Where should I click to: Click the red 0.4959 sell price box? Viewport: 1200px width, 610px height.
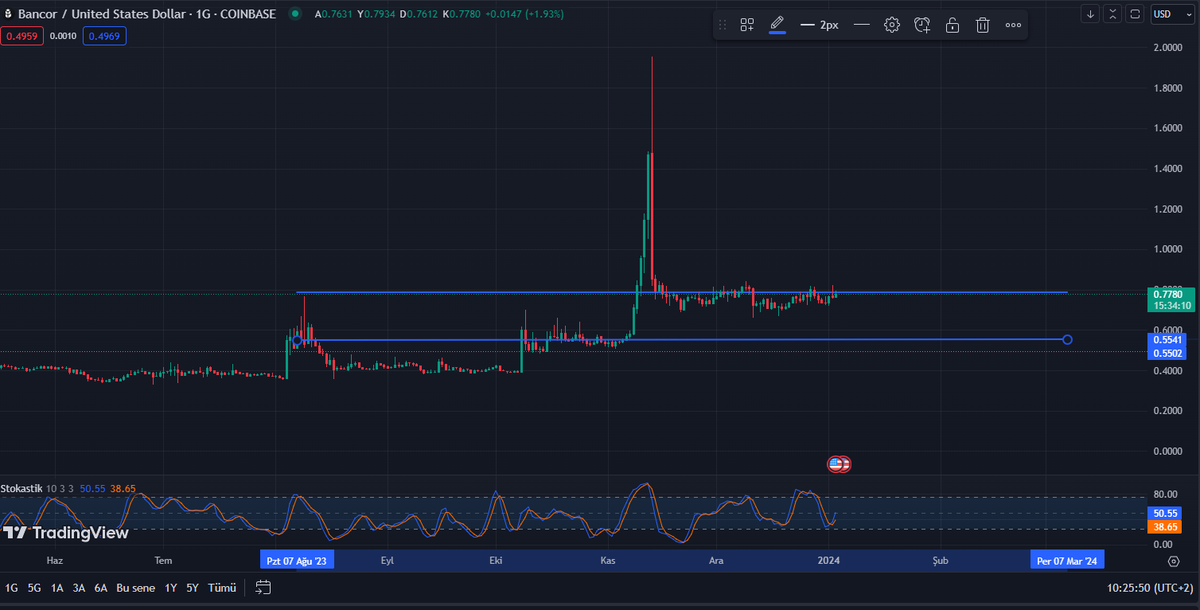coord(22,36)
